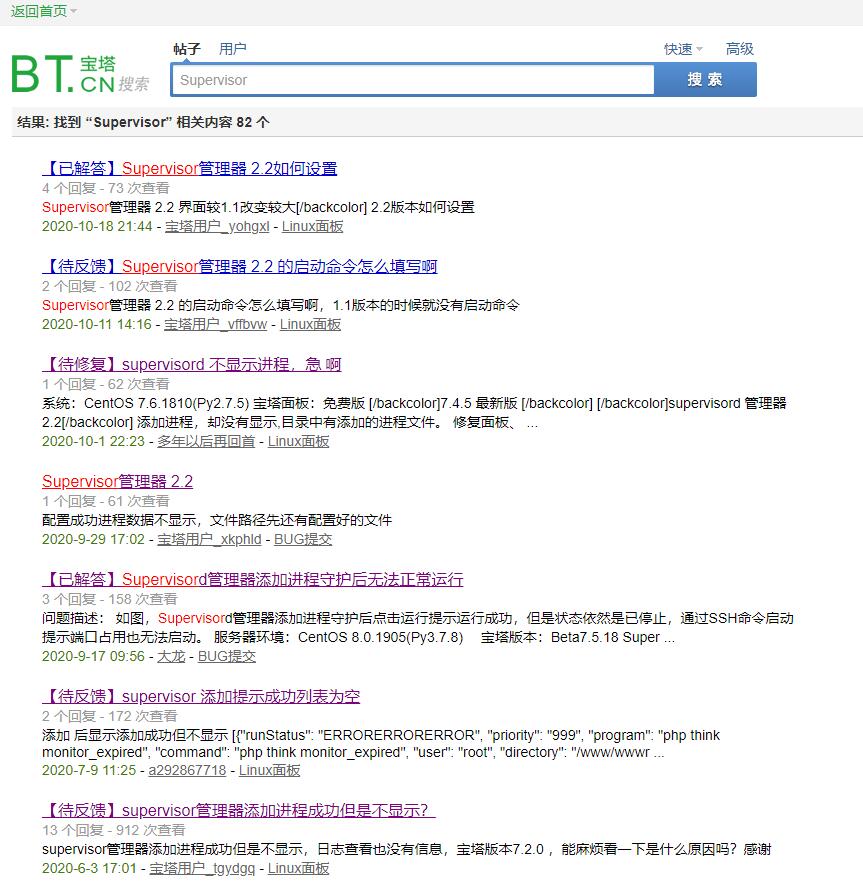View author 宝塔用户_xkphld profile

pos(209,539)
